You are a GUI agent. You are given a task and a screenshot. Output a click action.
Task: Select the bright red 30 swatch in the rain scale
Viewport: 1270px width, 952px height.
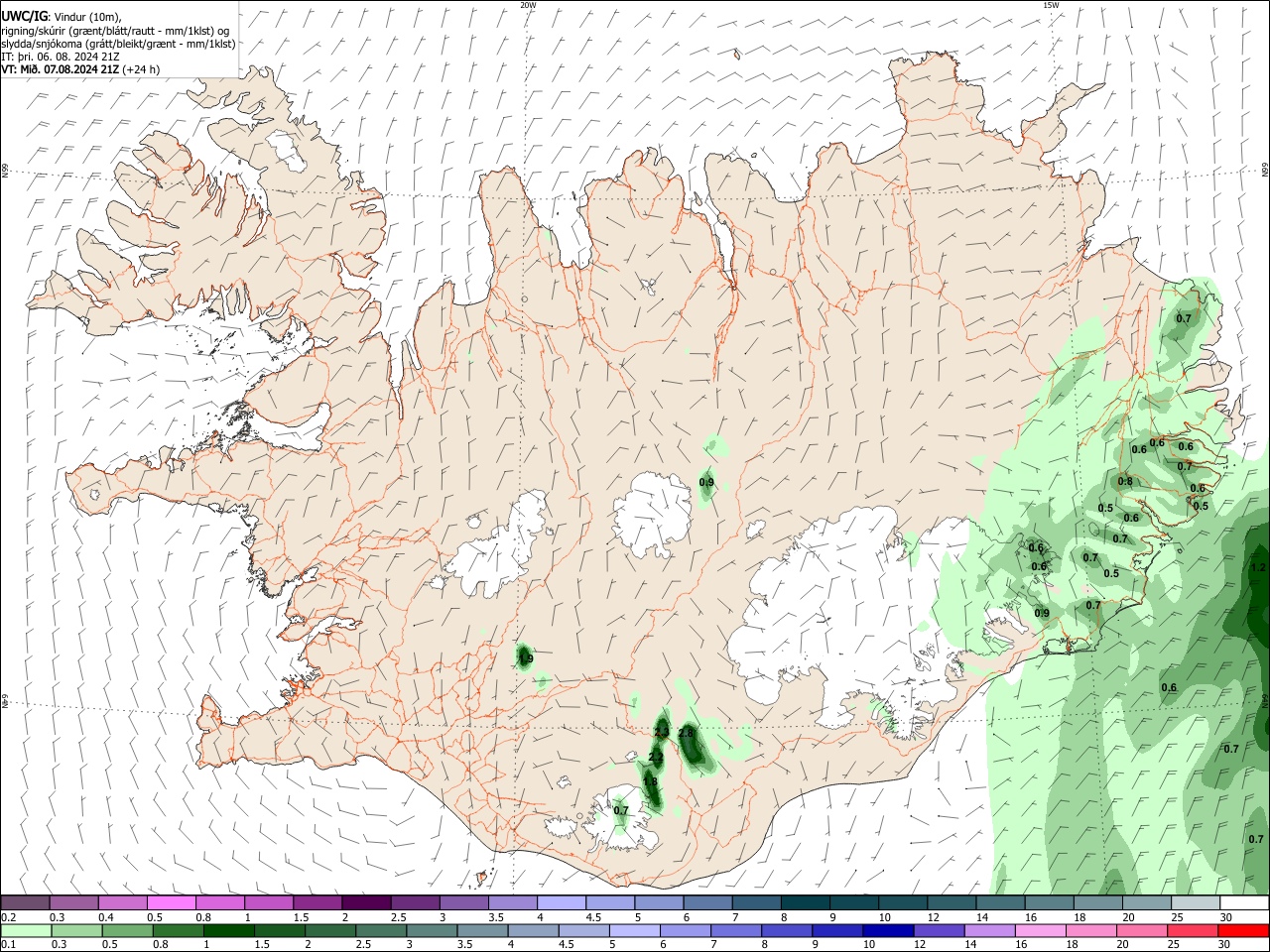[x=1244, y=930]
